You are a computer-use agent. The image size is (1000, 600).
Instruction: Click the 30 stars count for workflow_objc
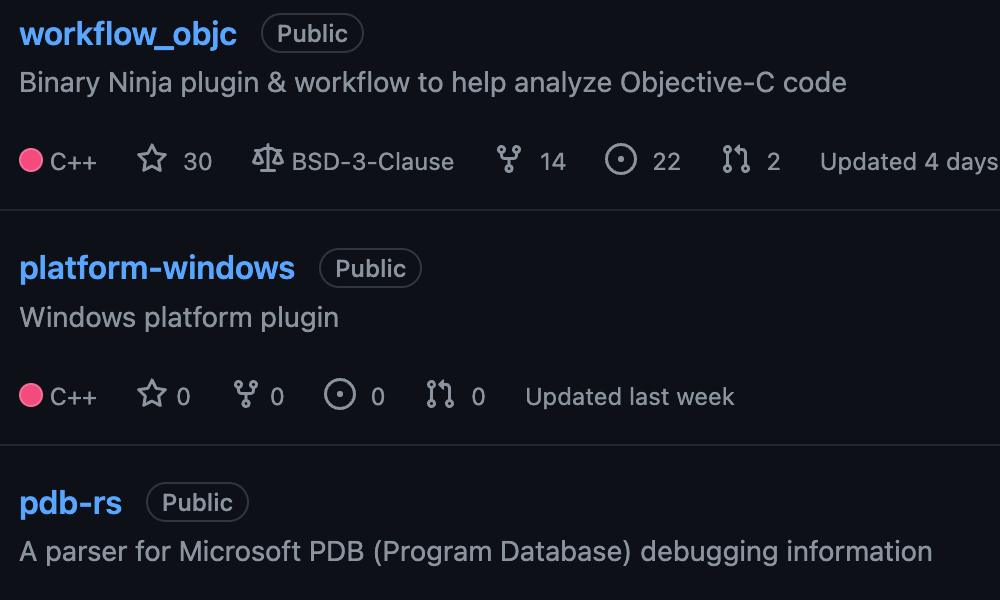pyautogui.click(x=198, y=161)
